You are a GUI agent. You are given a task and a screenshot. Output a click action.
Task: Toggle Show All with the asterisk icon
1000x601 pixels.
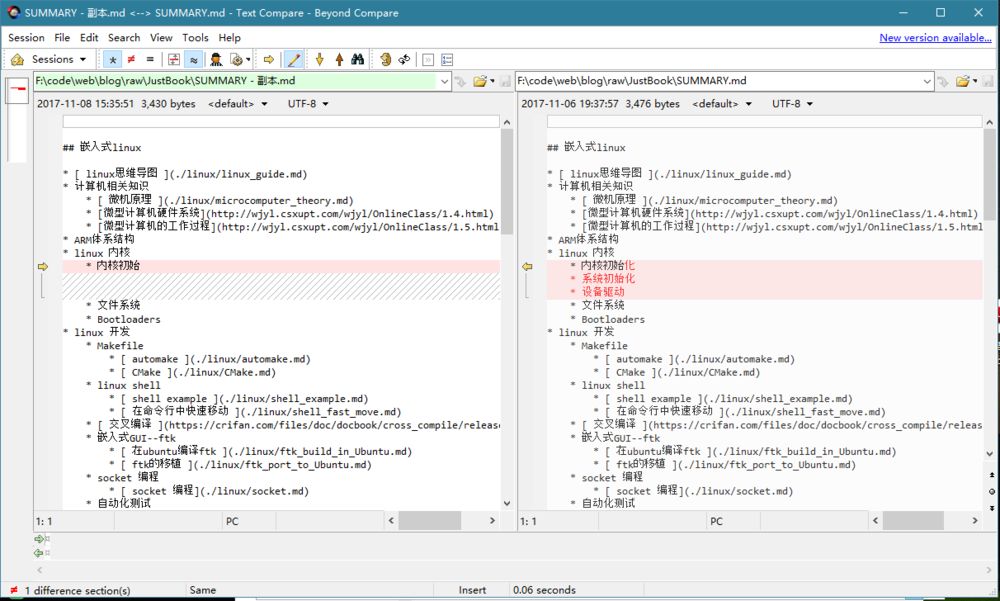pos(112,59)
